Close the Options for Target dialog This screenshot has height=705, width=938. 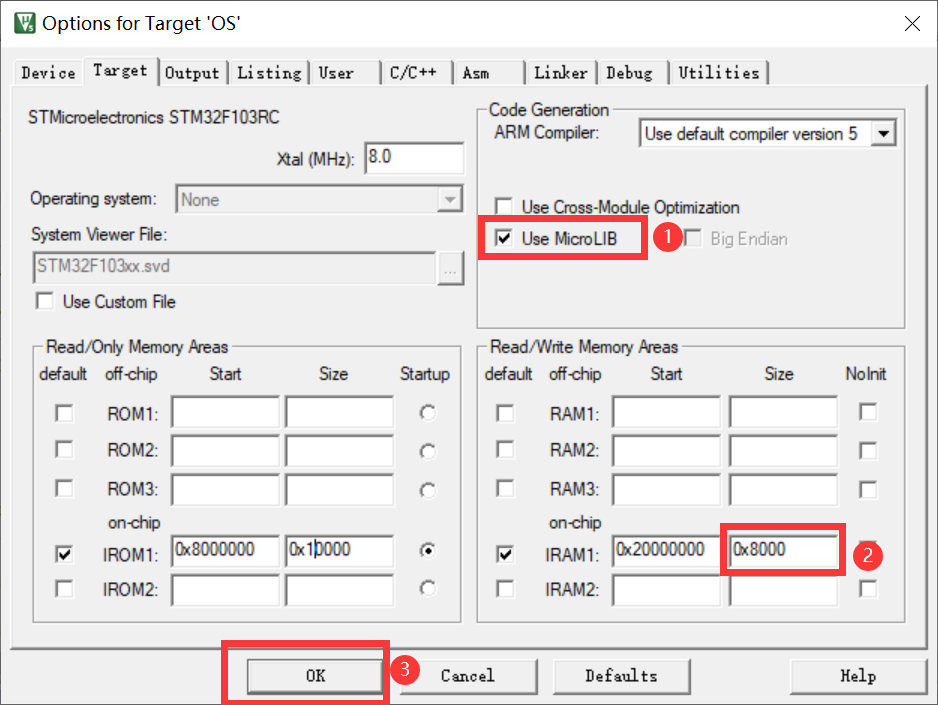(912, 23)
